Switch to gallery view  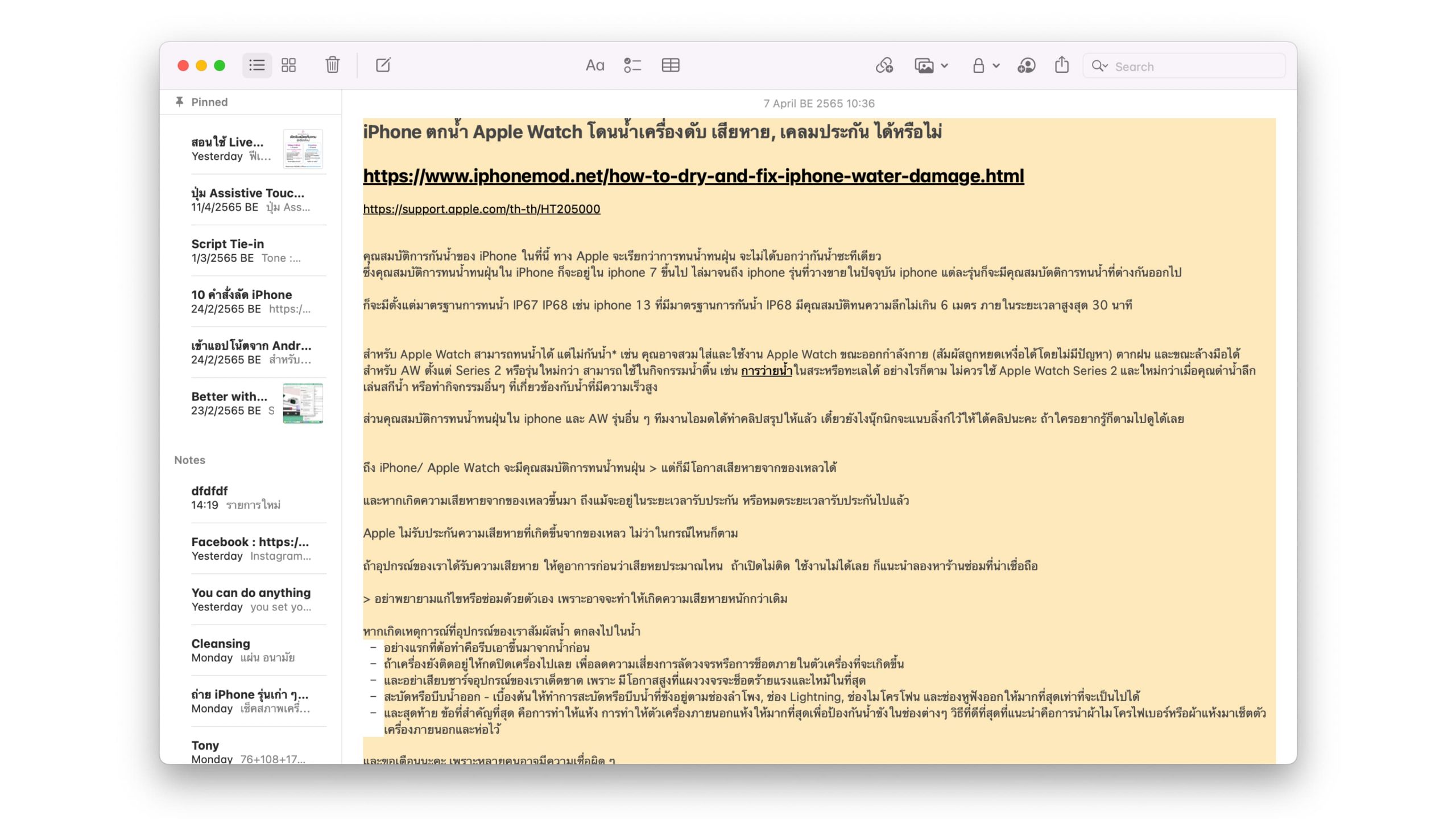(x=289, y=65)
